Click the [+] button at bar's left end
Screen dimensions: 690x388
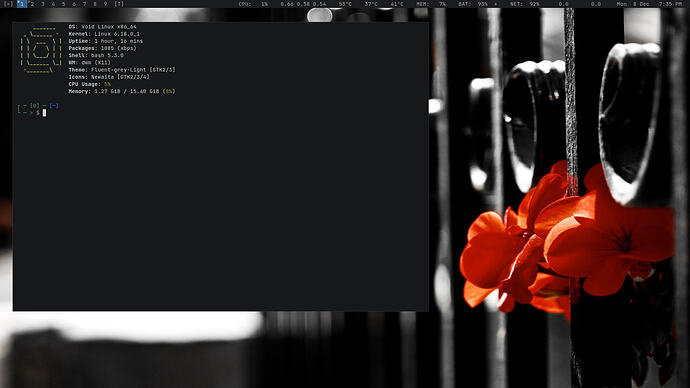pos(8,4)
